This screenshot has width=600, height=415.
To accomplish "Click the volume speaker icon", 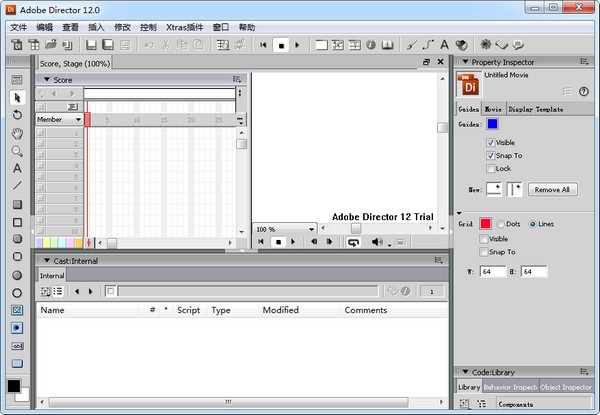I will tap(378, 241).
